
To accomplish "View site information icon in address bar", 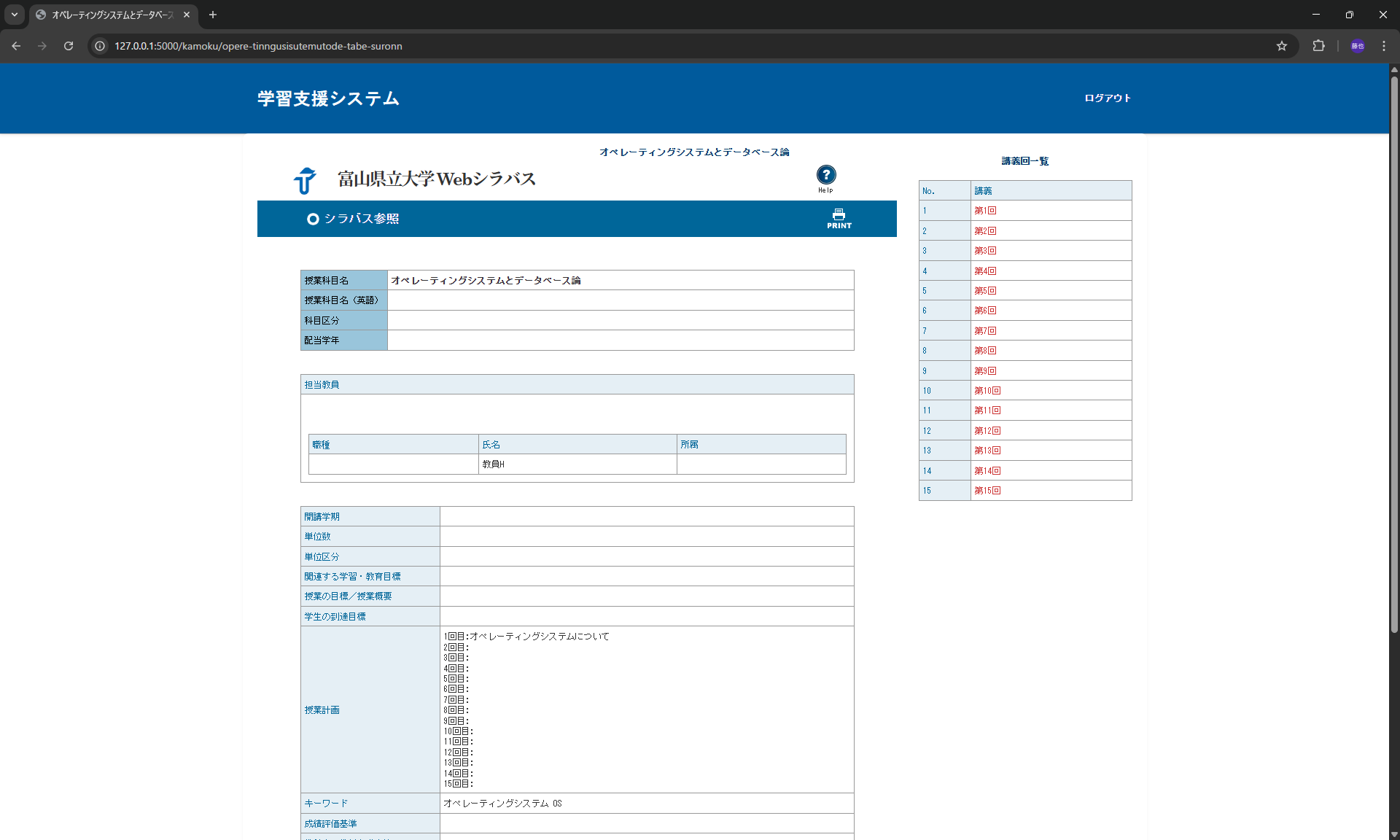I will tap(100, 46).
